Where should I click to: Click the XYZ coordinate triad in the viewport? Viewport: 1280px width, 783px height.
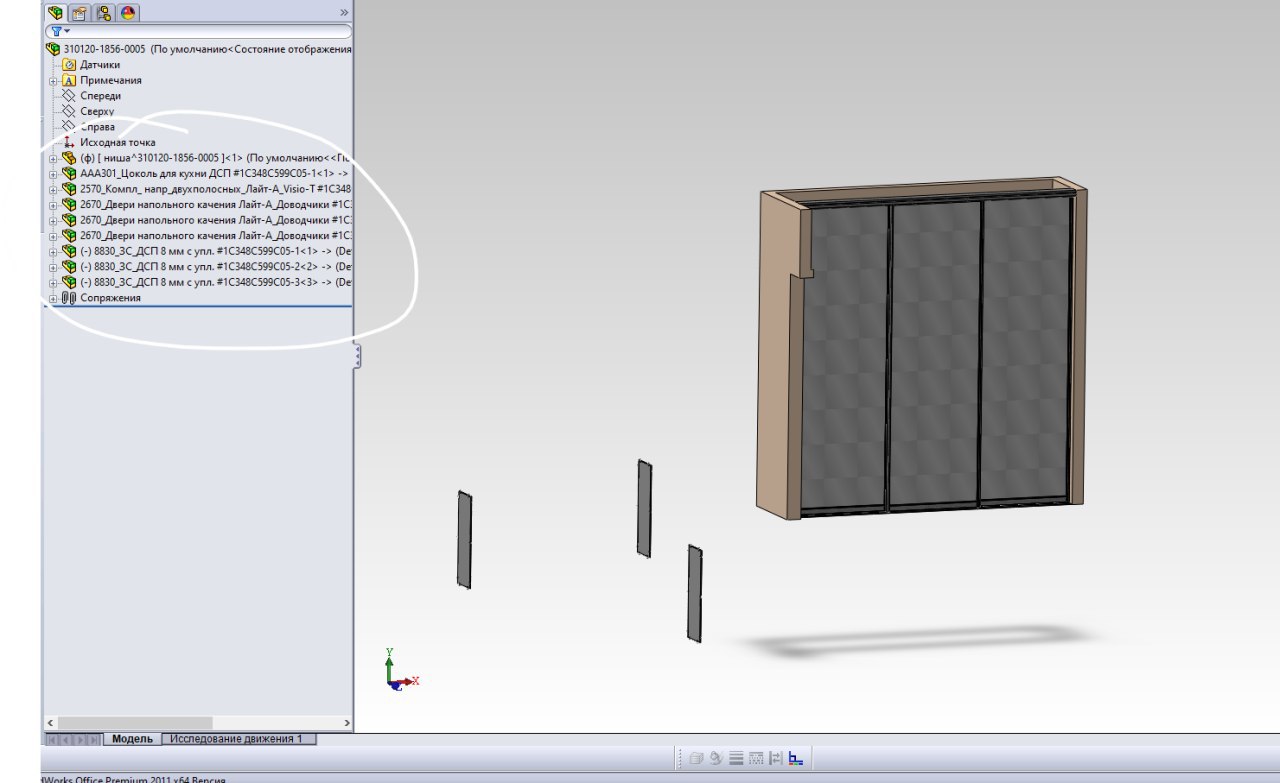pyautogui.click(x=401, y=670)
